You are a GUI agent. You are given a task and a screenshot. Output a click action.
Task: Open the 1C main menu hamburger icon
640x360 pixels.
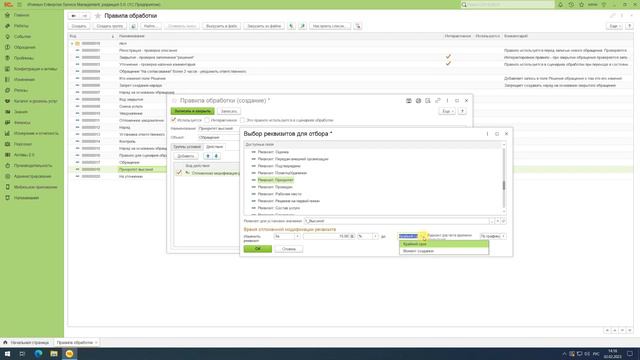pyautogui.click(x=19, y=4)
